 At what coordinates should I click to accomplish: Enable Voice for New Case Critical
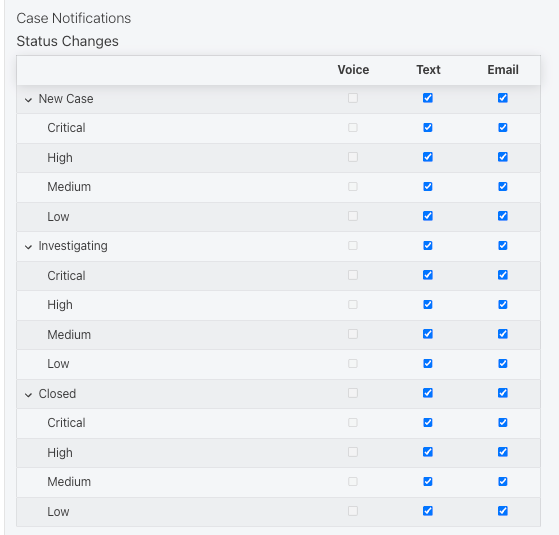tap(353, 128)
